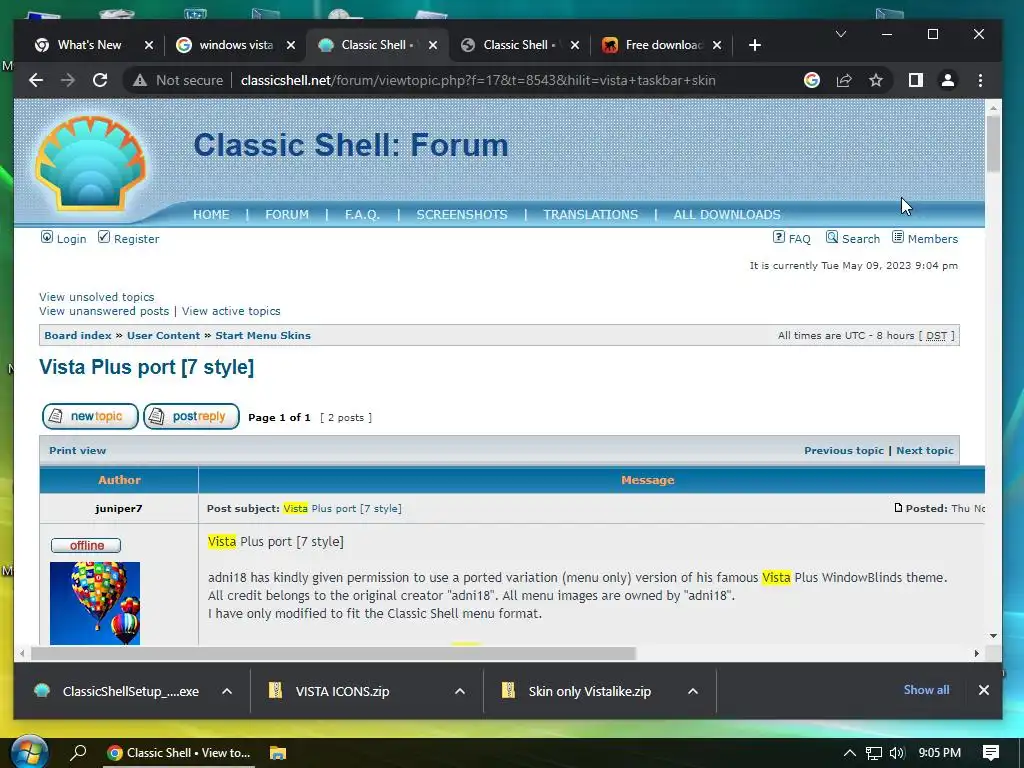Open the notification center icon

(991, 753)
